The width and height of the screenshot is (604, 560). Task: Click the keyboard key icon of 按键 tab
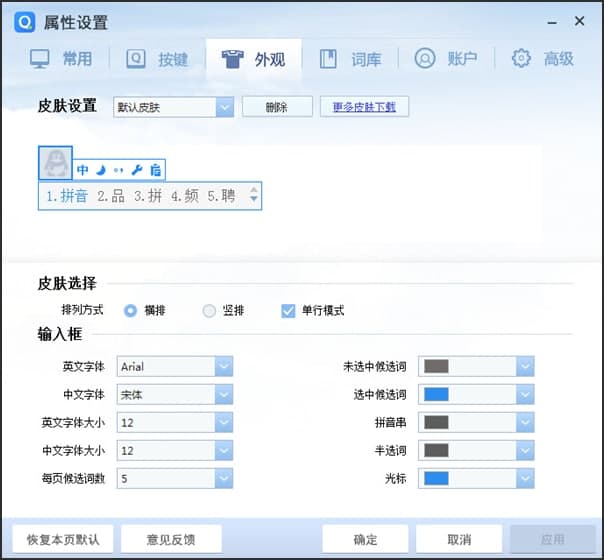pyautogui.click(x=136, y=59)
